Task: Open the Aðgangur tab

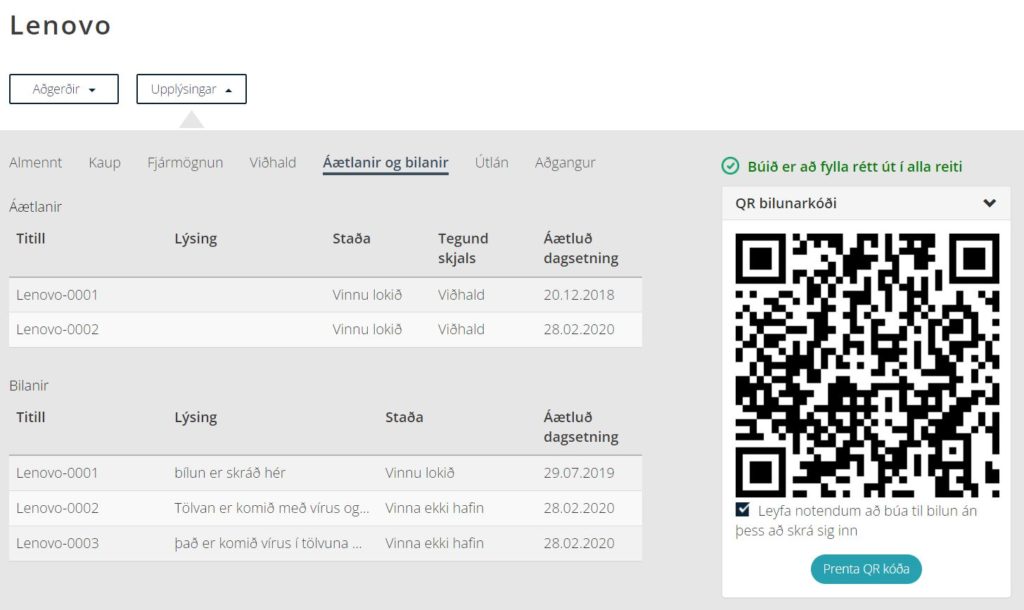Action: (x=565, y=163)
